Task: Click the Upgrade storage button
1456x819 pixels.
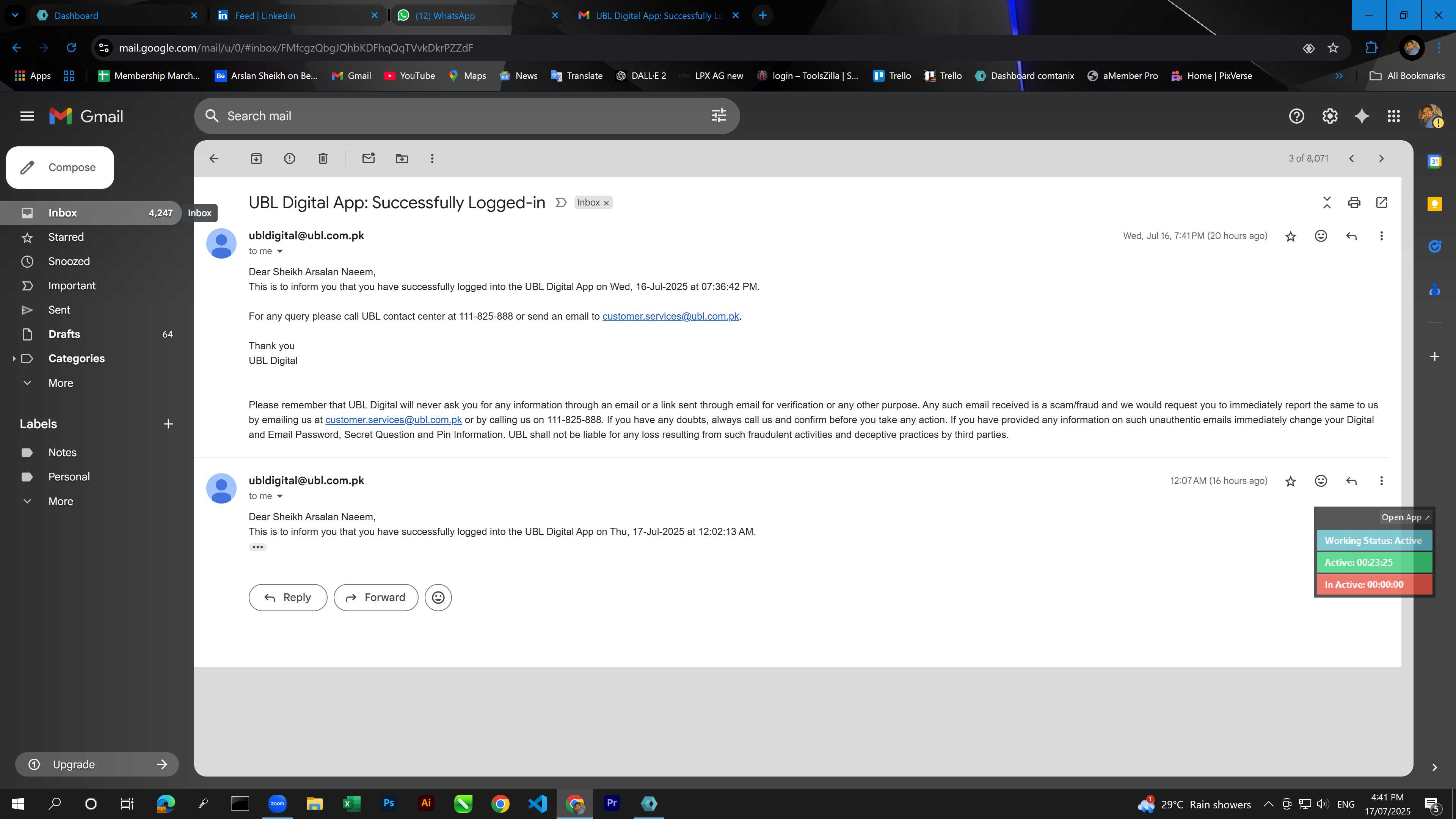Action: tap(97, 764)
